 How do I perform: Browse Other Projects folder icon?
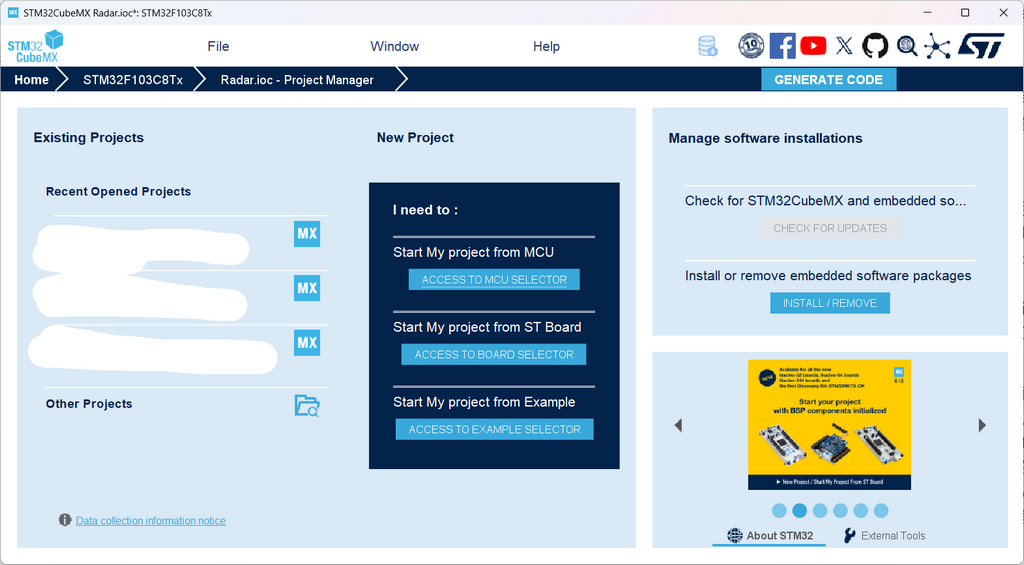pyautogui.click(x=307, y=406)
